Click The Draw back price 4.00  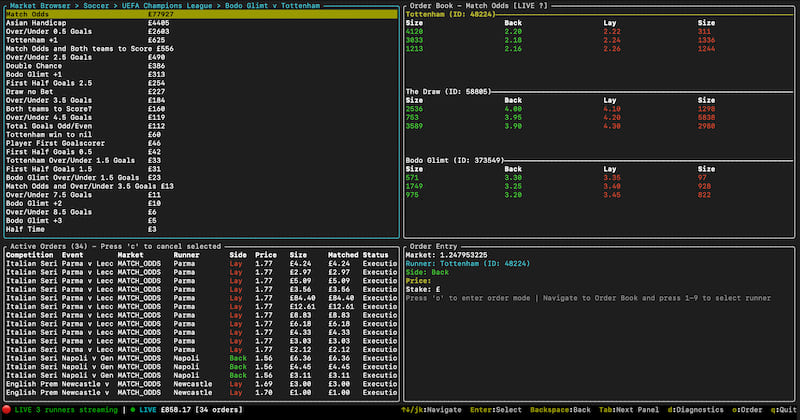[x=513, y=109]
